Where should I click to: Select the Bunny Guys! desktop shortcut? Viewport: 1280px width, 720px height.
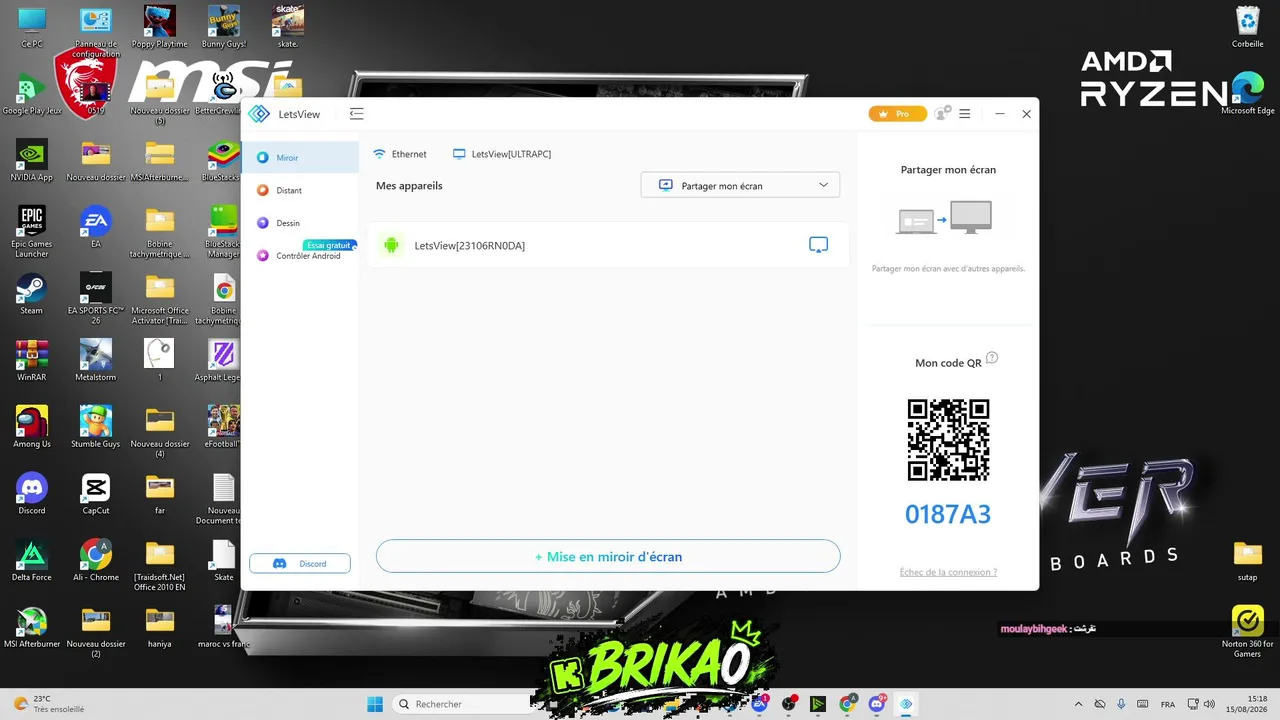[x=224, y=28]
